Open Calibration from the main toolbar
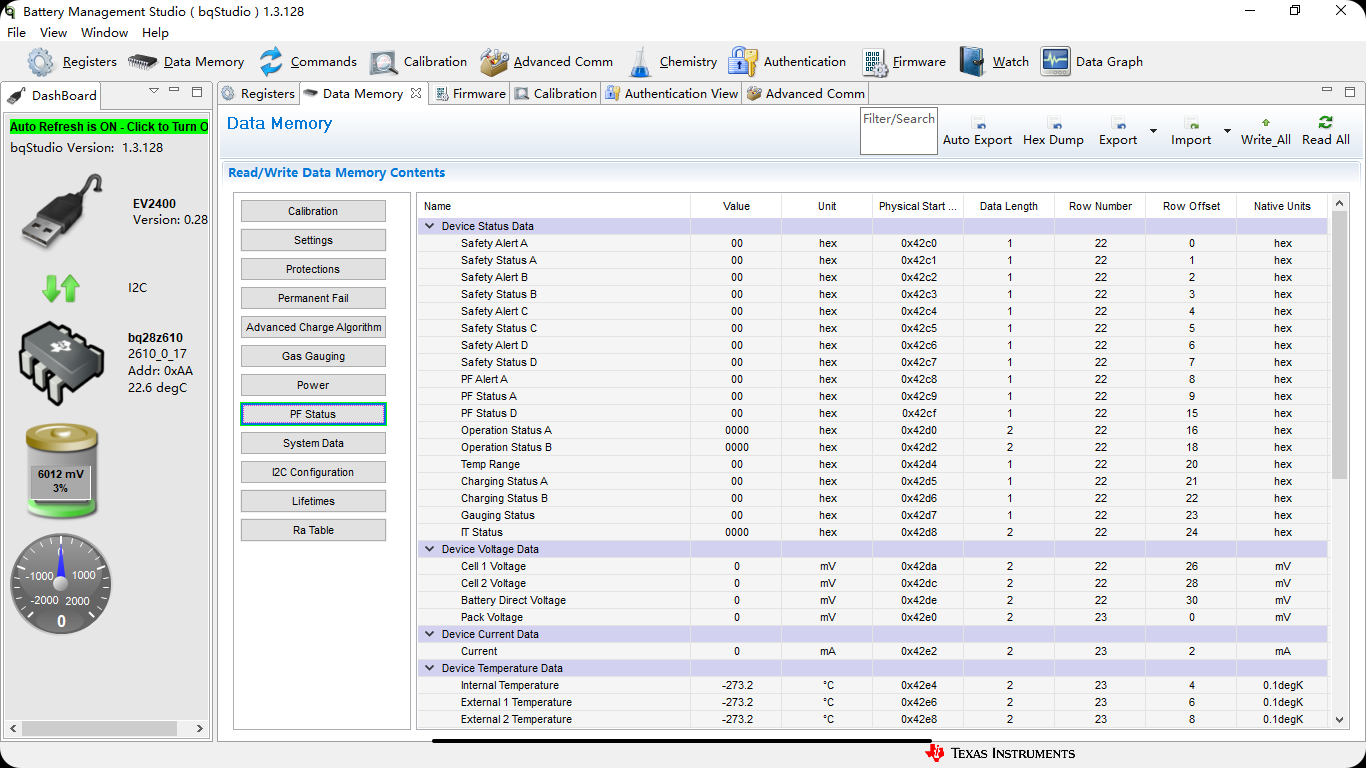Image resolution: width=1366 pixels, height=768 pixels. [418, 62]
